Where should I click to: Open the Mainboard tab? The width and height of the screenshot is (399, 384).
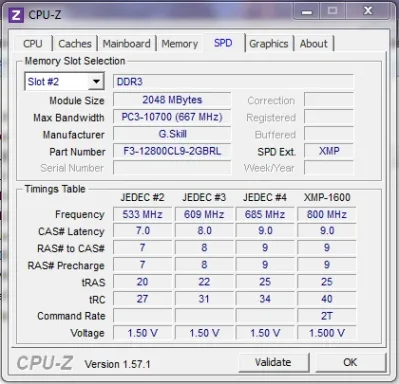126,44
